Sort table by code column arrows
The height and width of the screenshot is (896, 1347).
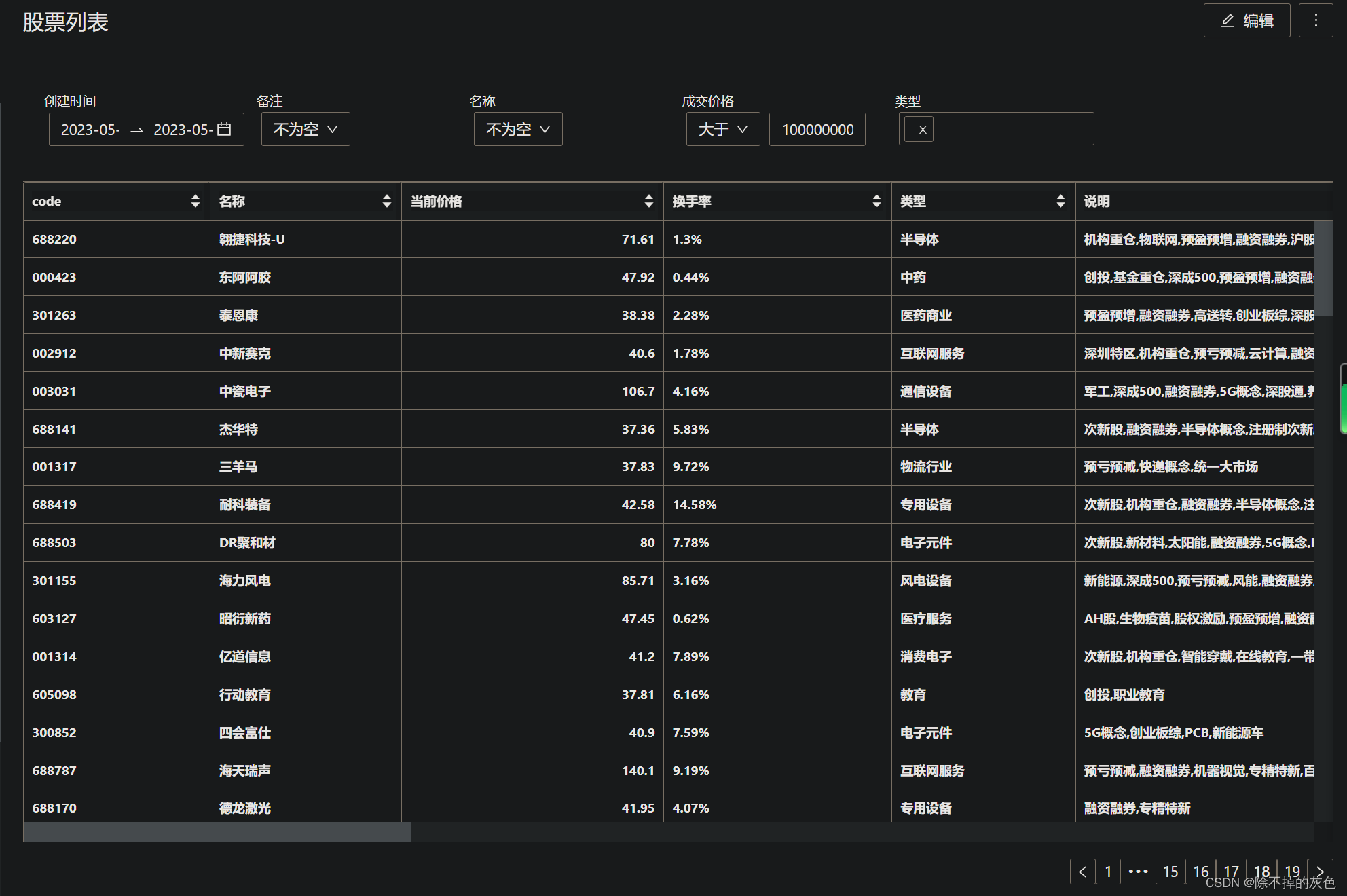196,201
